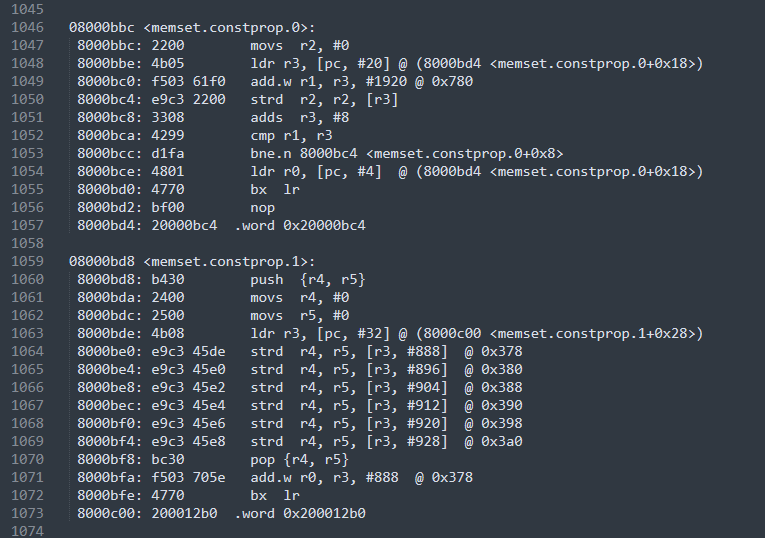Click line number 1046 in the gutter
The height and width of the screenshot is (538, 765).
click(x=27, y=27)
